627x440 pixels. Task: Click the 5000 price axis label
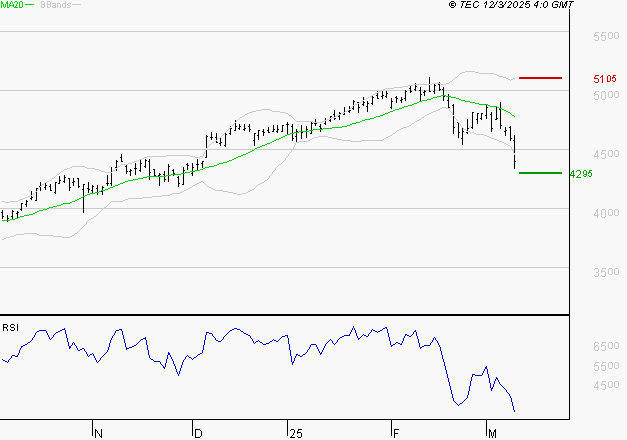pos(606,95)
